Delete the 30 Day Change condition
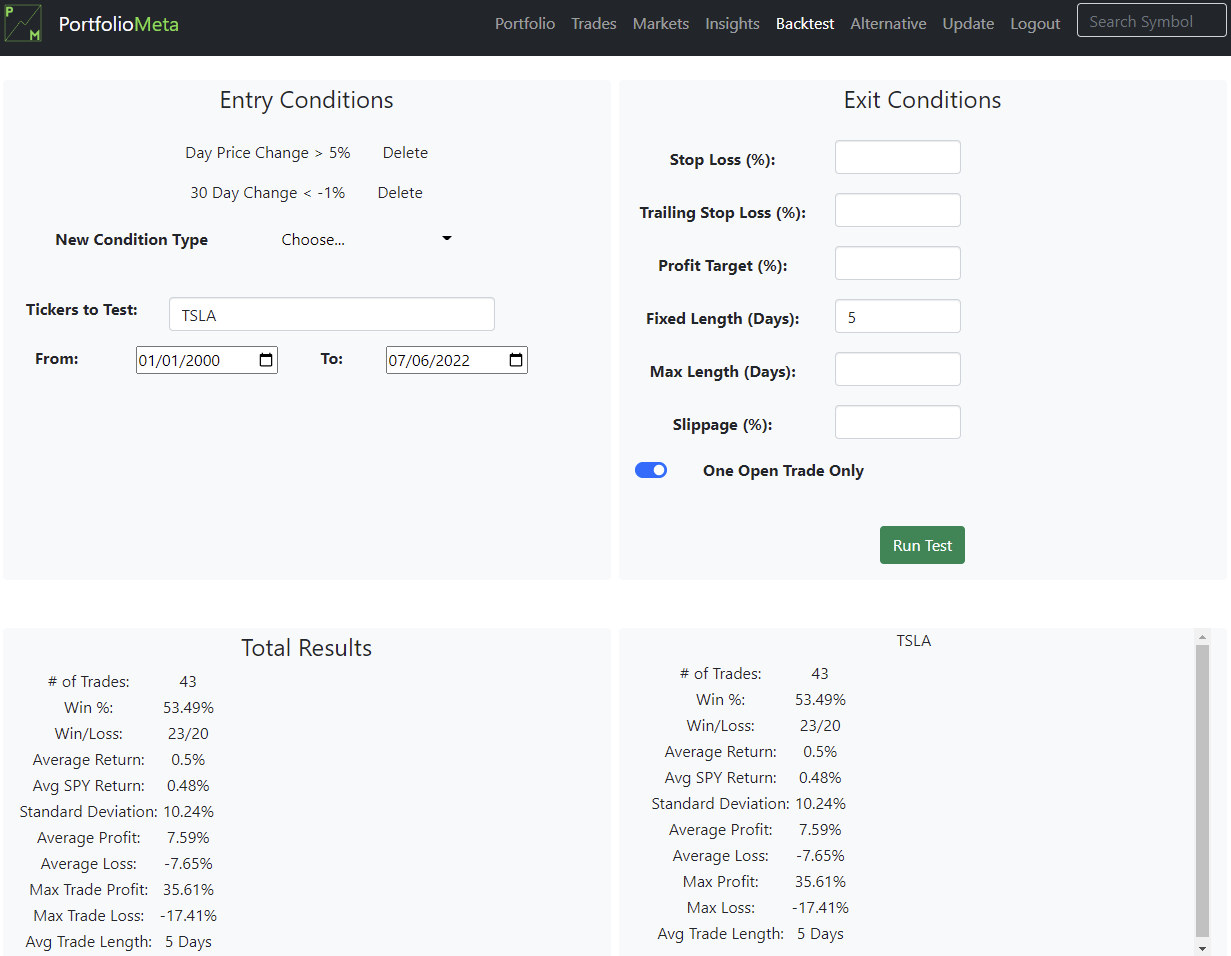Viewport: 1231px width, 956px height. pos(400,193)
